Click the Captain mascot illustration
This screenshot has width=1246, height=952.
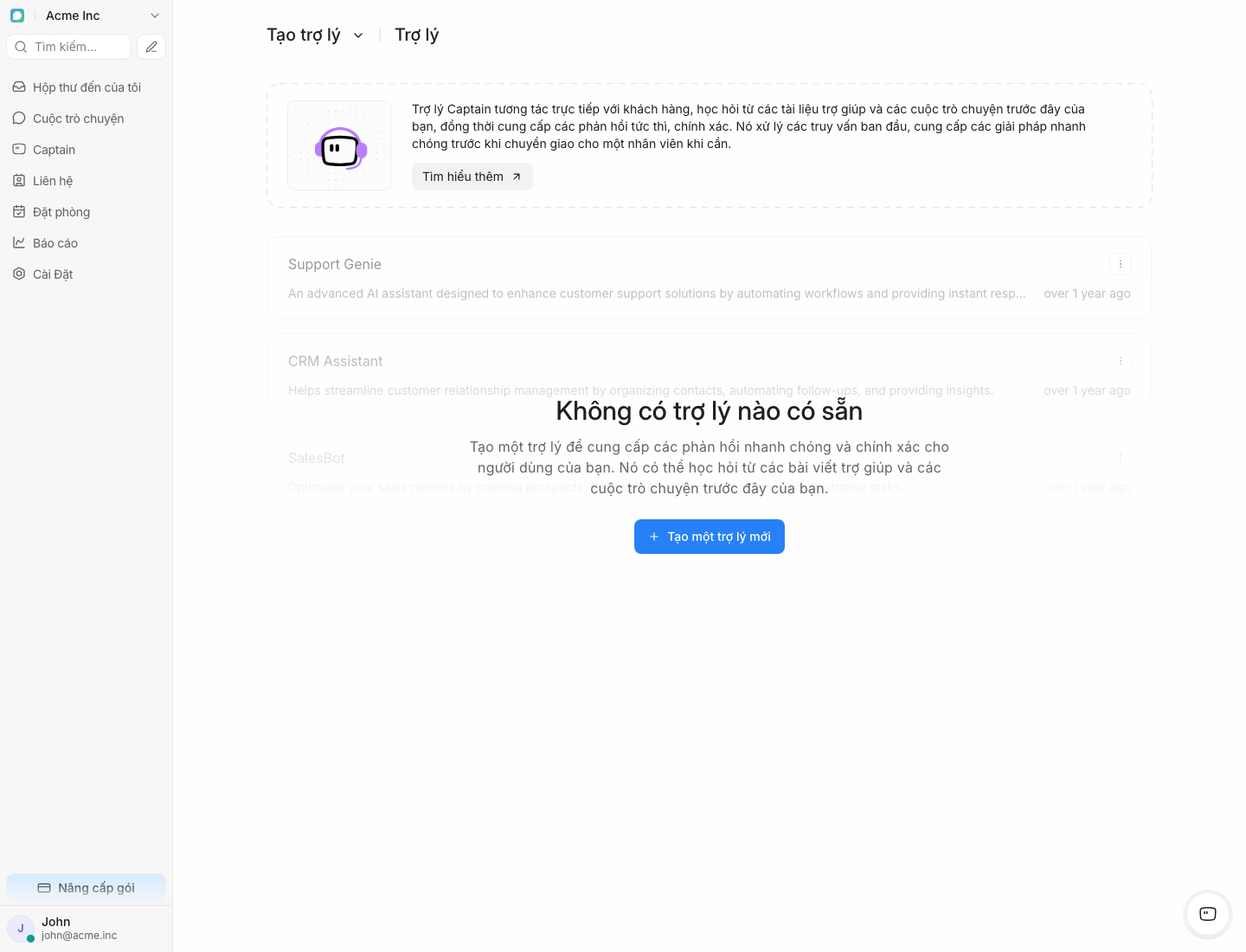point(339,145)
